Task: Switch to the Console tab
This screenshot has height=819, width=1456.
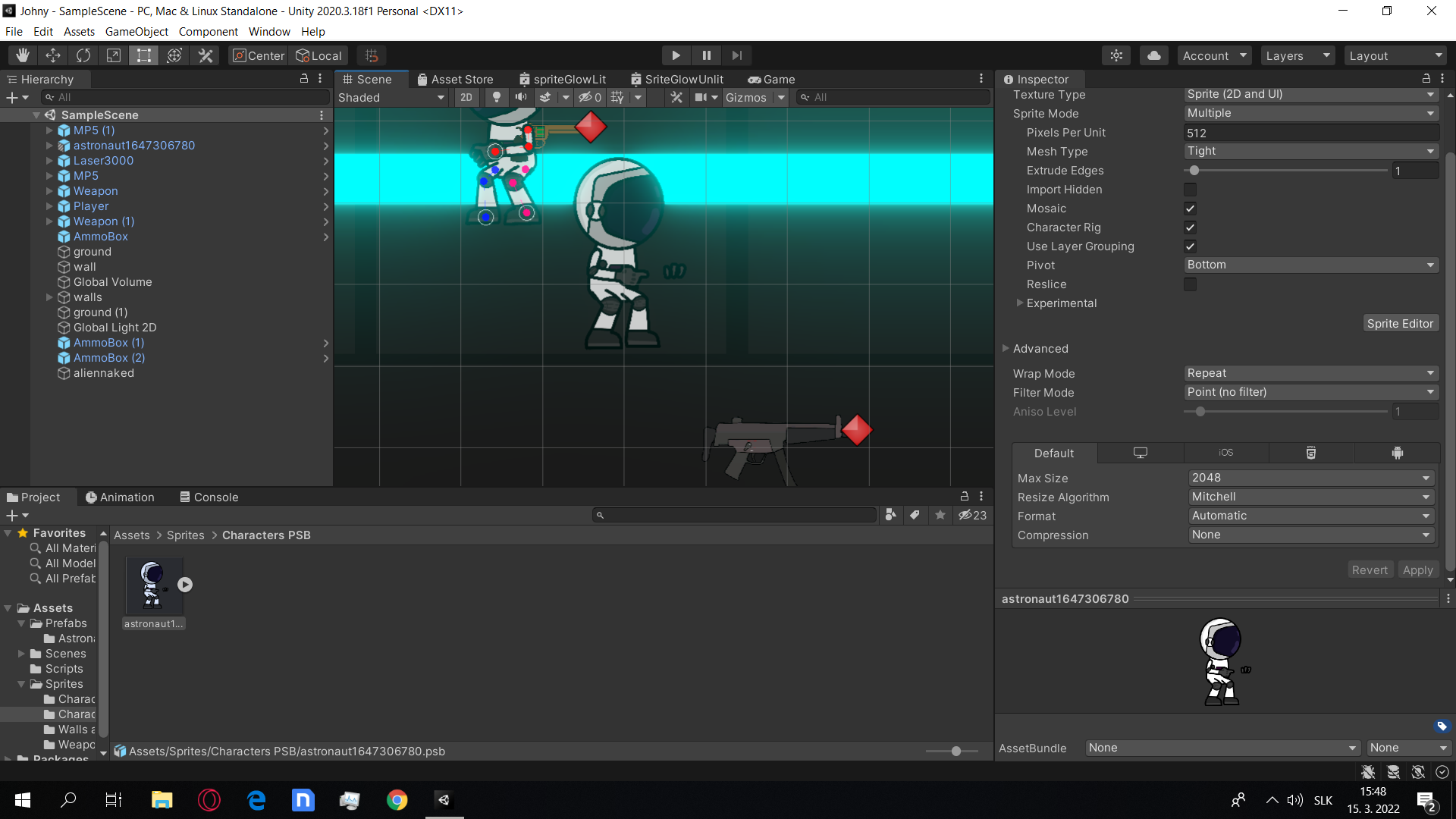Action: 209,497
